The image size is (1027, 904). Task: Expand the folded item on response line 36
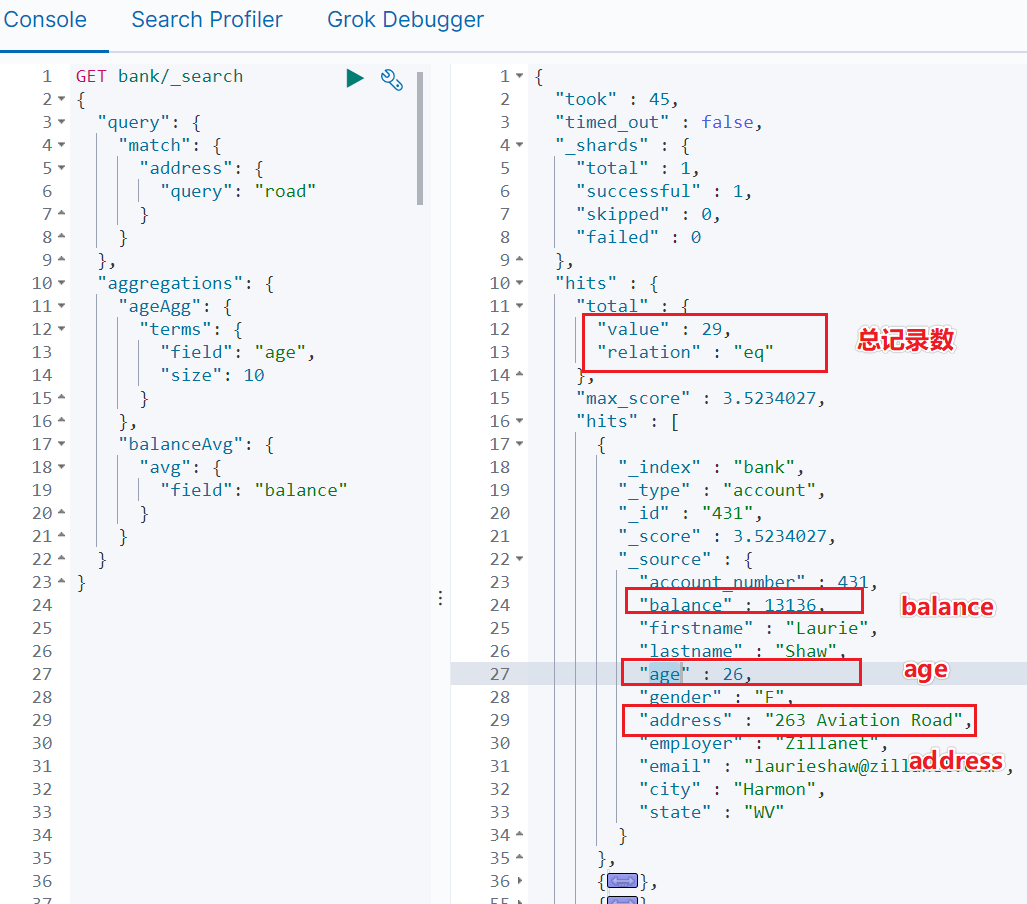pos(520,881)
